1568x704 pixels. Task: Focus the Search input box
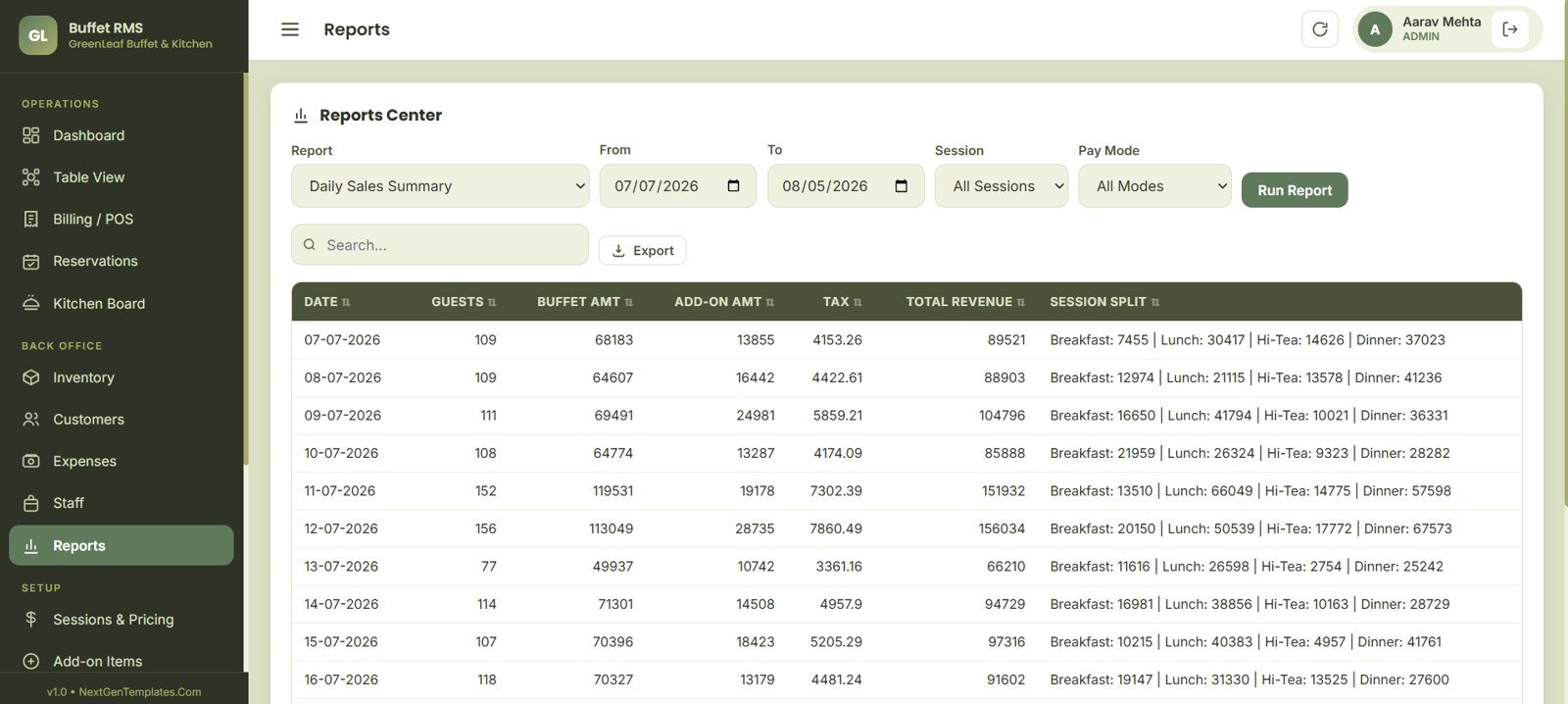tap(440, 245)
